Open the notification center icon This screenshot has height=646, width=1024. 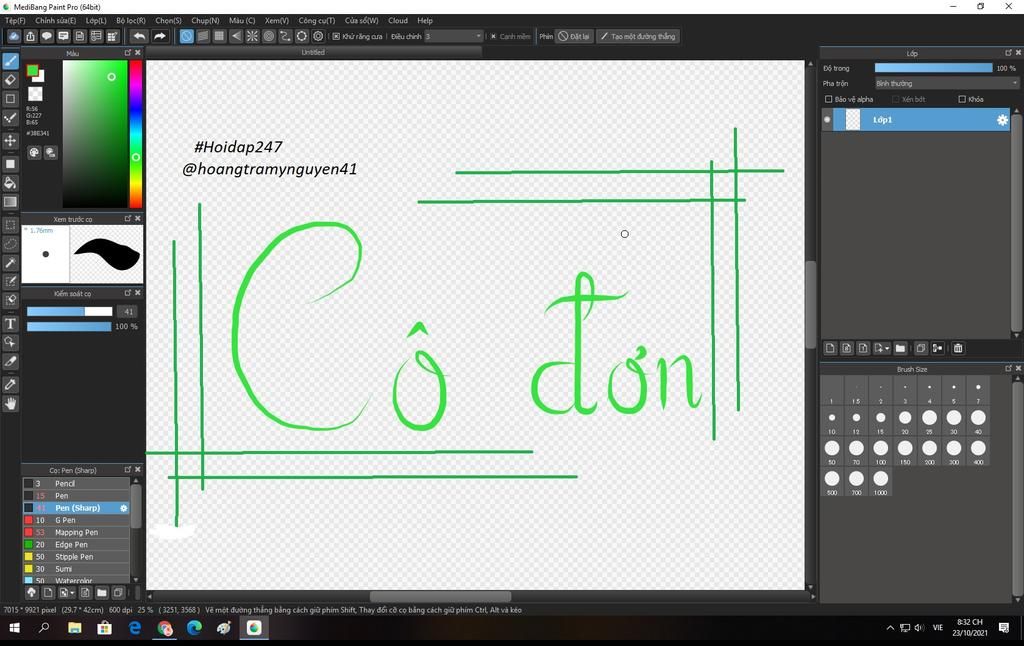tap(1004, 628)
